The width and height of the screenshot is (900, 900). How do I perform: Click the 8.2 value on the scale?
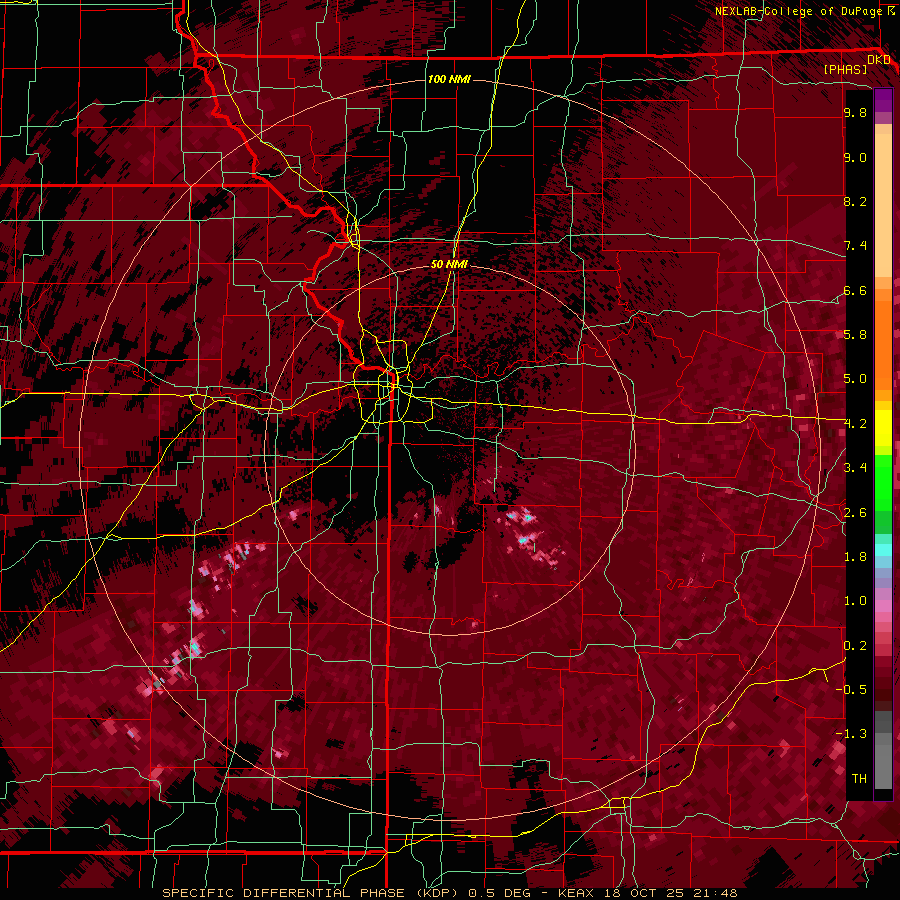click(x=855, y=202)
